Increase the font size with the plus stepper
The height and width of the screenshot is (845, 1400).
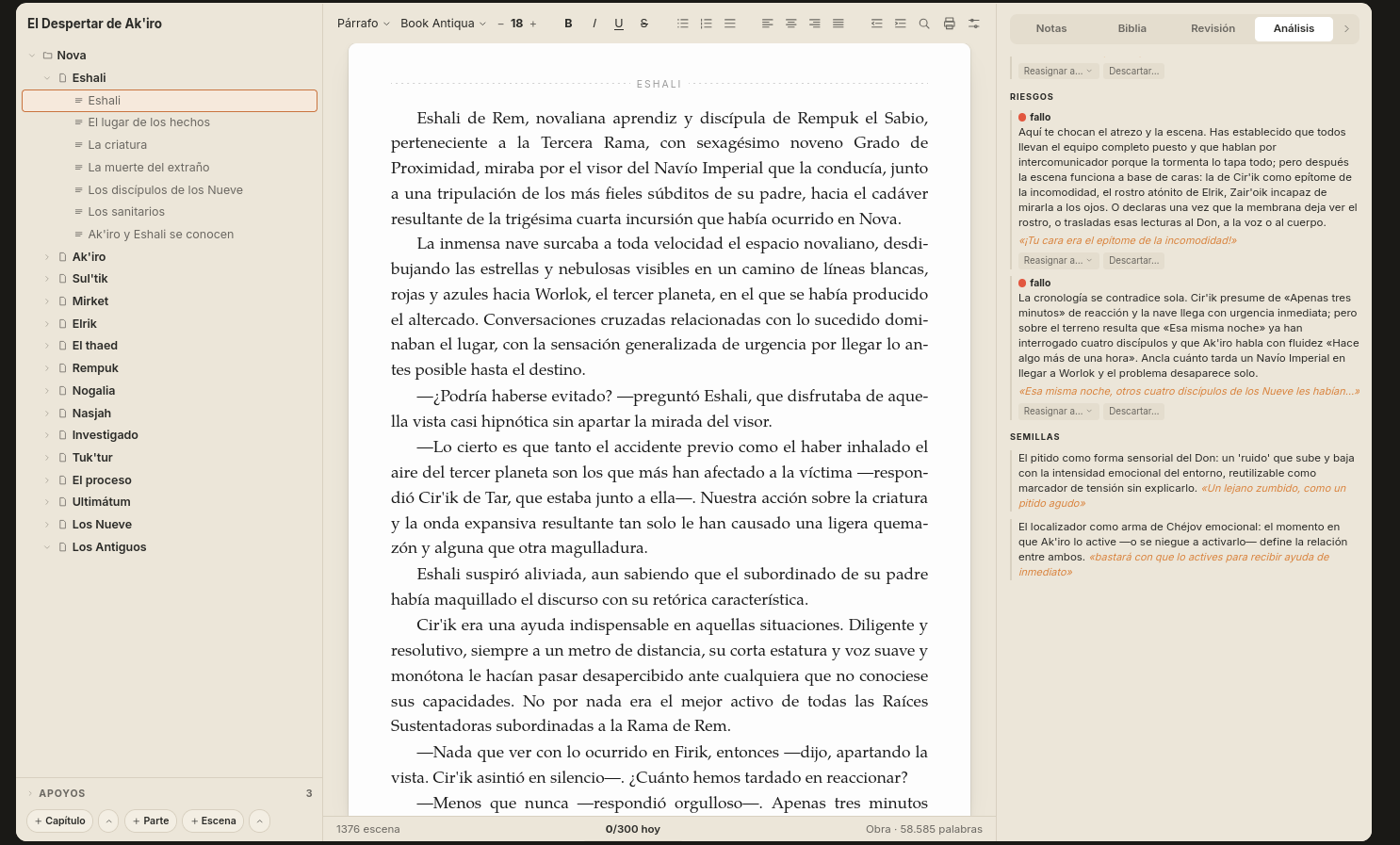click(533, 24)
